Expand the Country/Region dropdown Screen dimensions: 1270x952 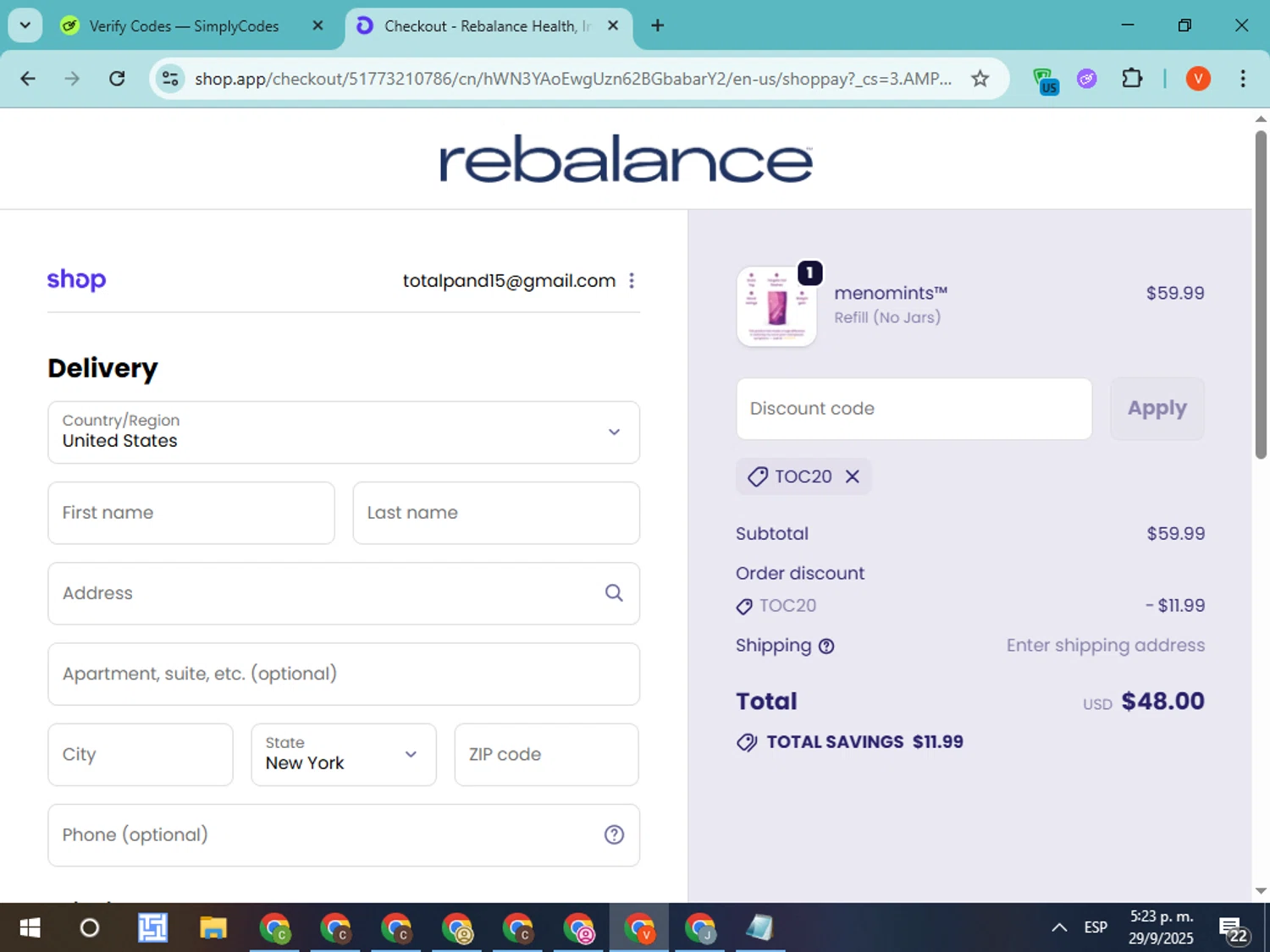(344, 432)
